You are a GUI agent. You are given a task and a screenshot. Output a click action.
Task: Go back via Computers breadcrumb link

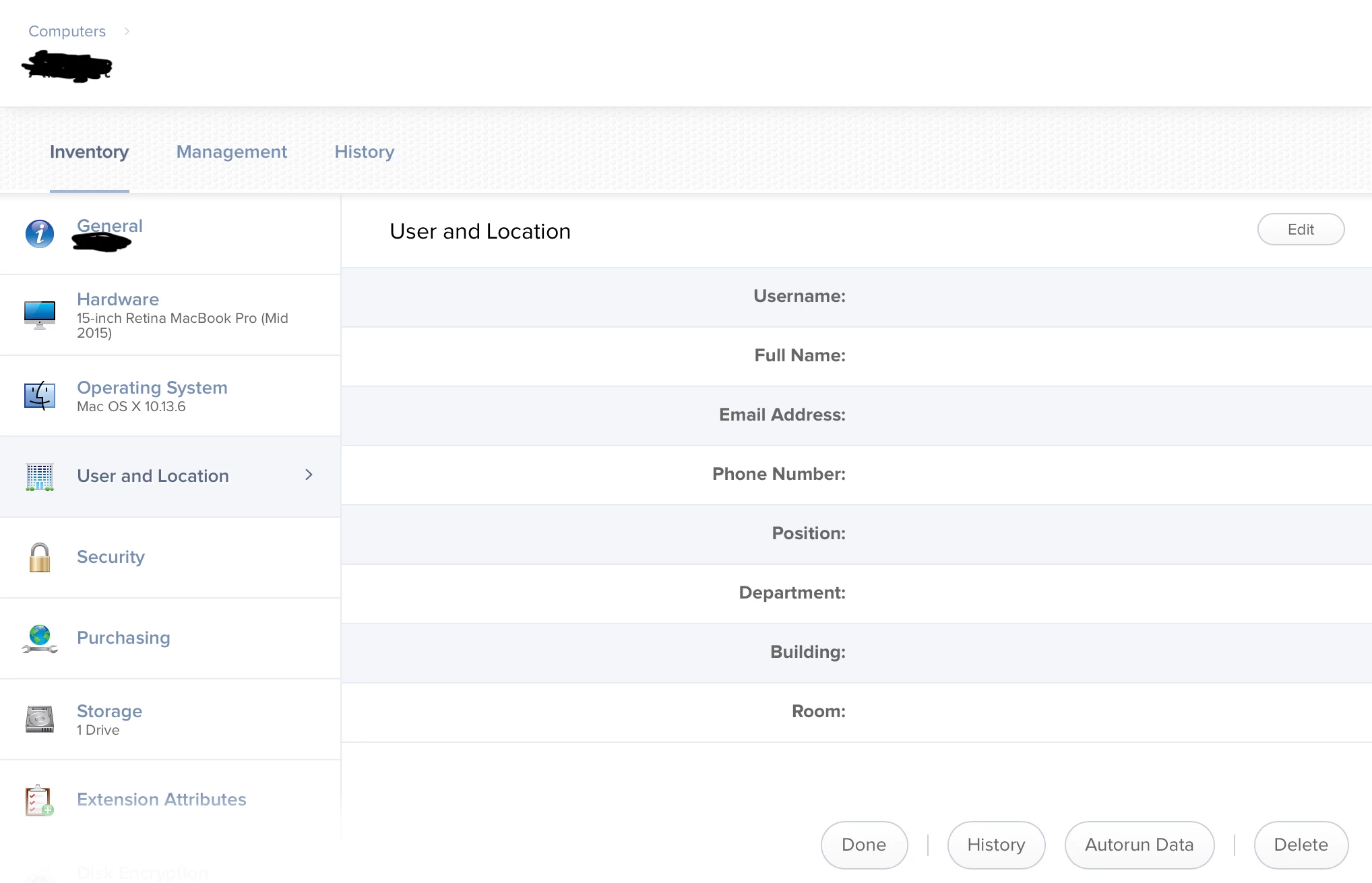click(x=67, y=31)
